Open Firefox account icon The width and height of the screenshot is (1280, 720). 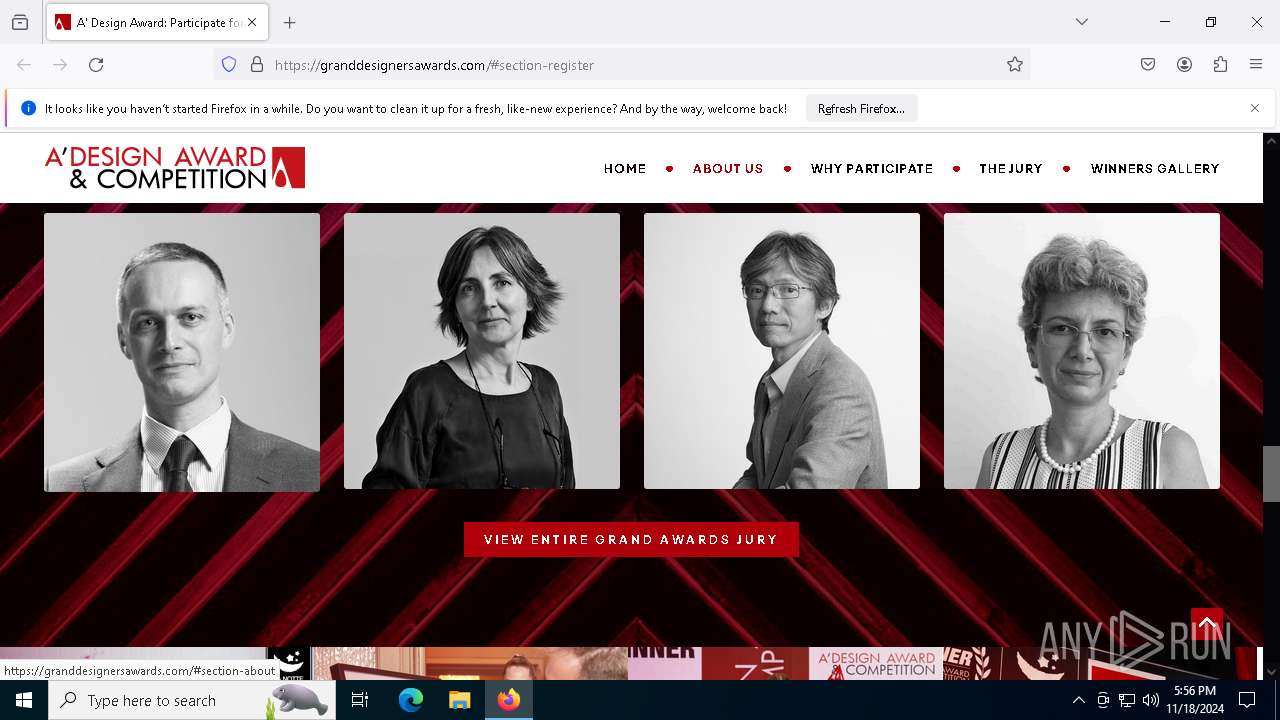coord(1184,65)
